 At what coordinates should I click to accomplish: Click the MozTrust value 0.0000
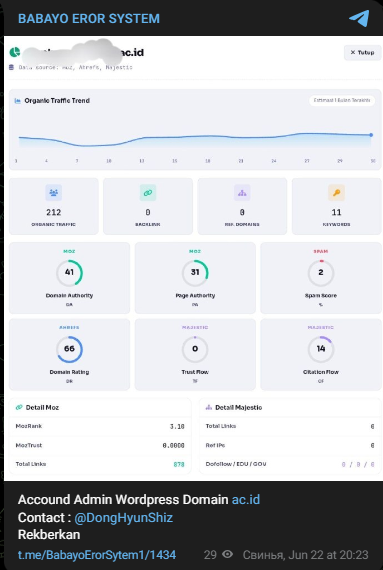point(174,445)
